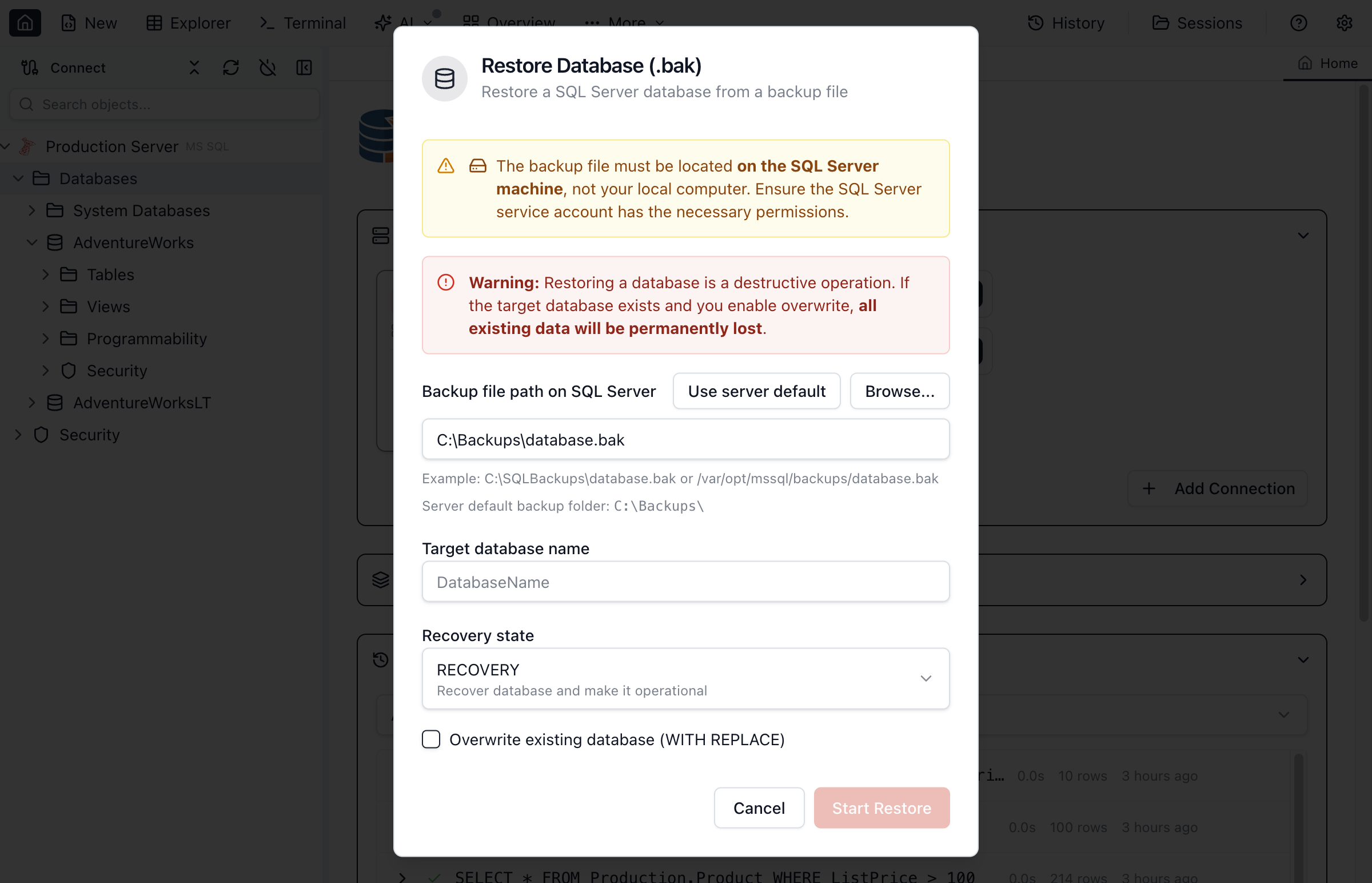Click the Target database name field
1372x883 pixels.
point(685,583)
